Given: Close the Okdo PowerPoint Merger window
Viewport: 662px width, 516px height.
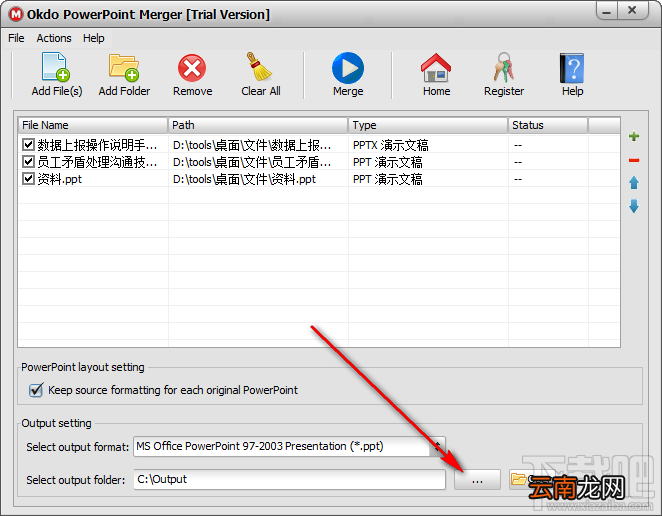Looking at the screenshot, I should pyautogui.click(x=632, y=10).
